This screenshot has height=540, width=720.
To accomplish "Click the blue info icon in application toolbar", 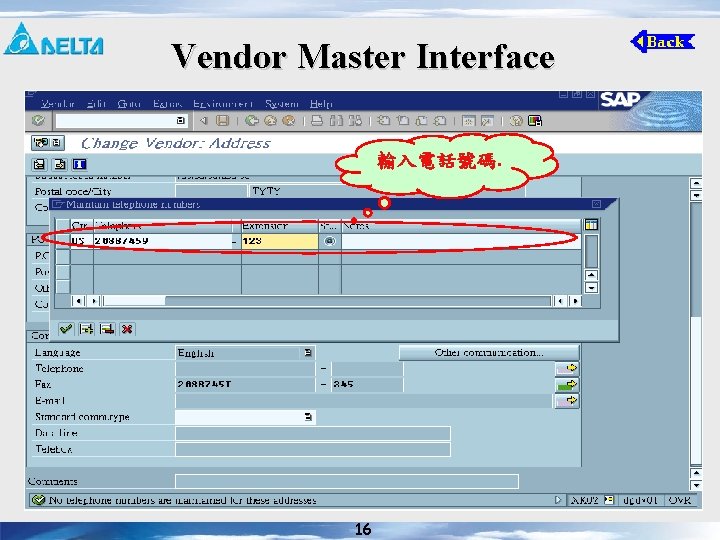I will (79, 164).
